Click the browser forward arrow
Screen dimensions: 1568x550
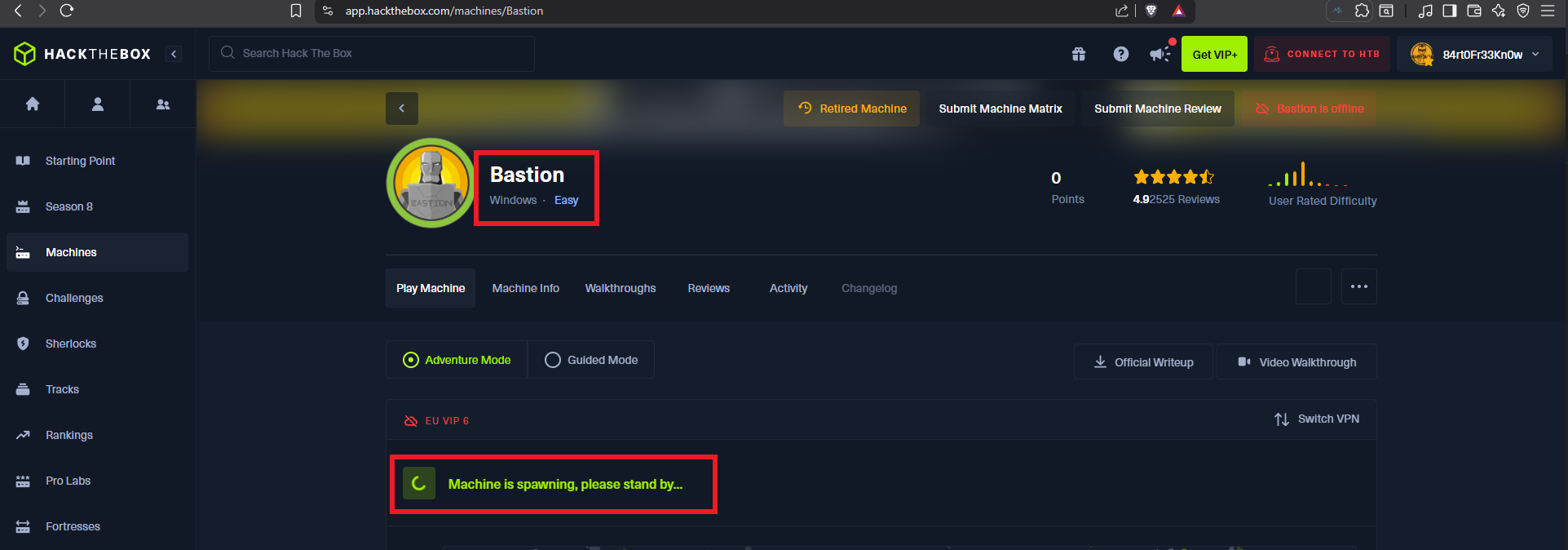(x=42, y=11)
